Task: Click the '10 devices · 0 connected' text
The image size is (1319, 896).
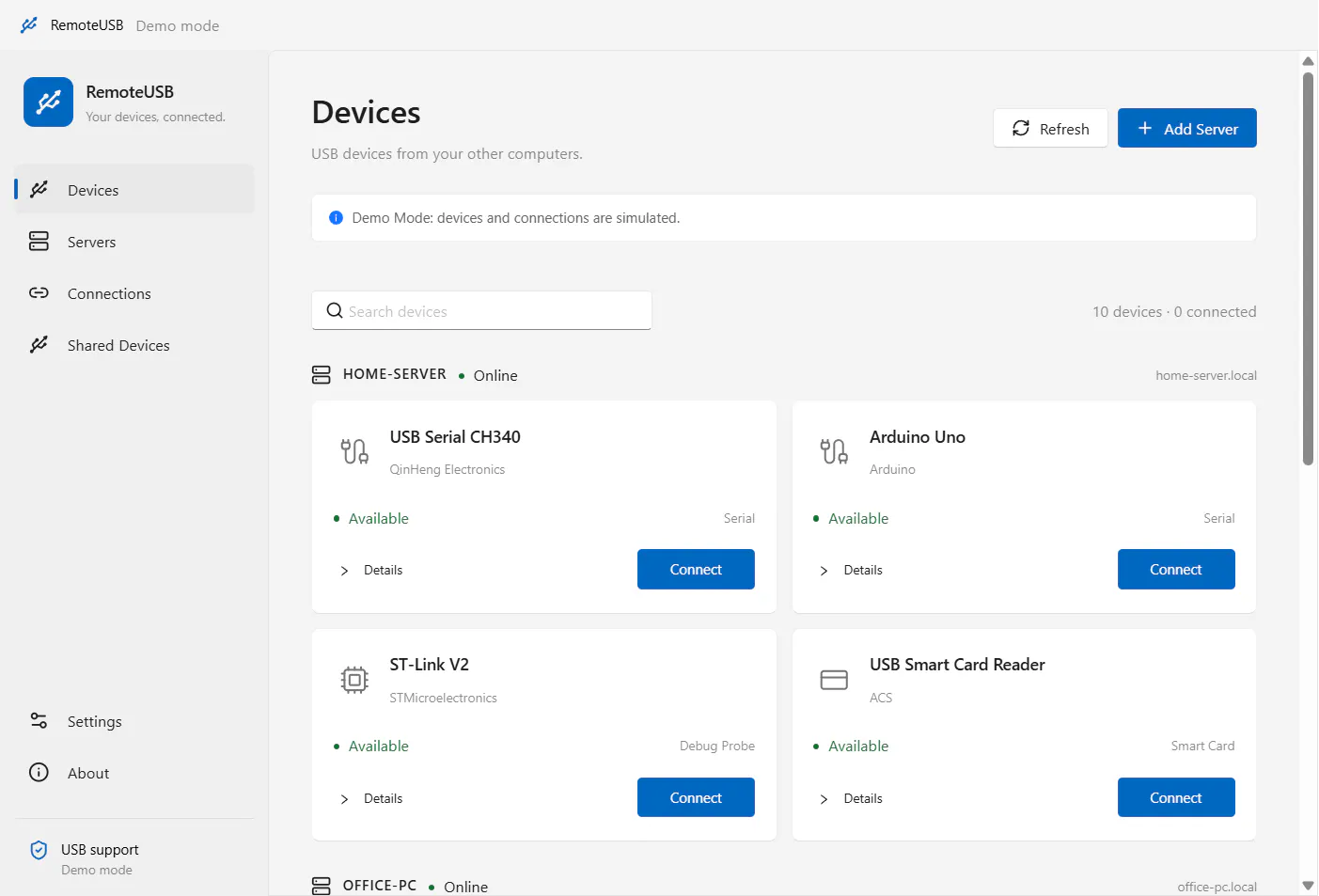Action: point(1174,312)
